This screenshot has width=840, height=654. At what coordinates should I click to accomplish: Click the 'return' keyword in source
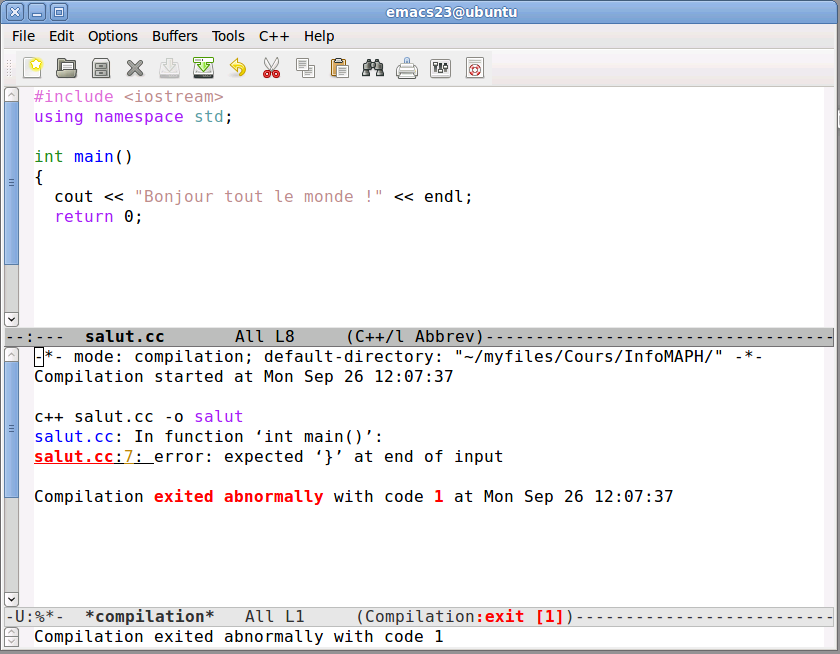84,217
